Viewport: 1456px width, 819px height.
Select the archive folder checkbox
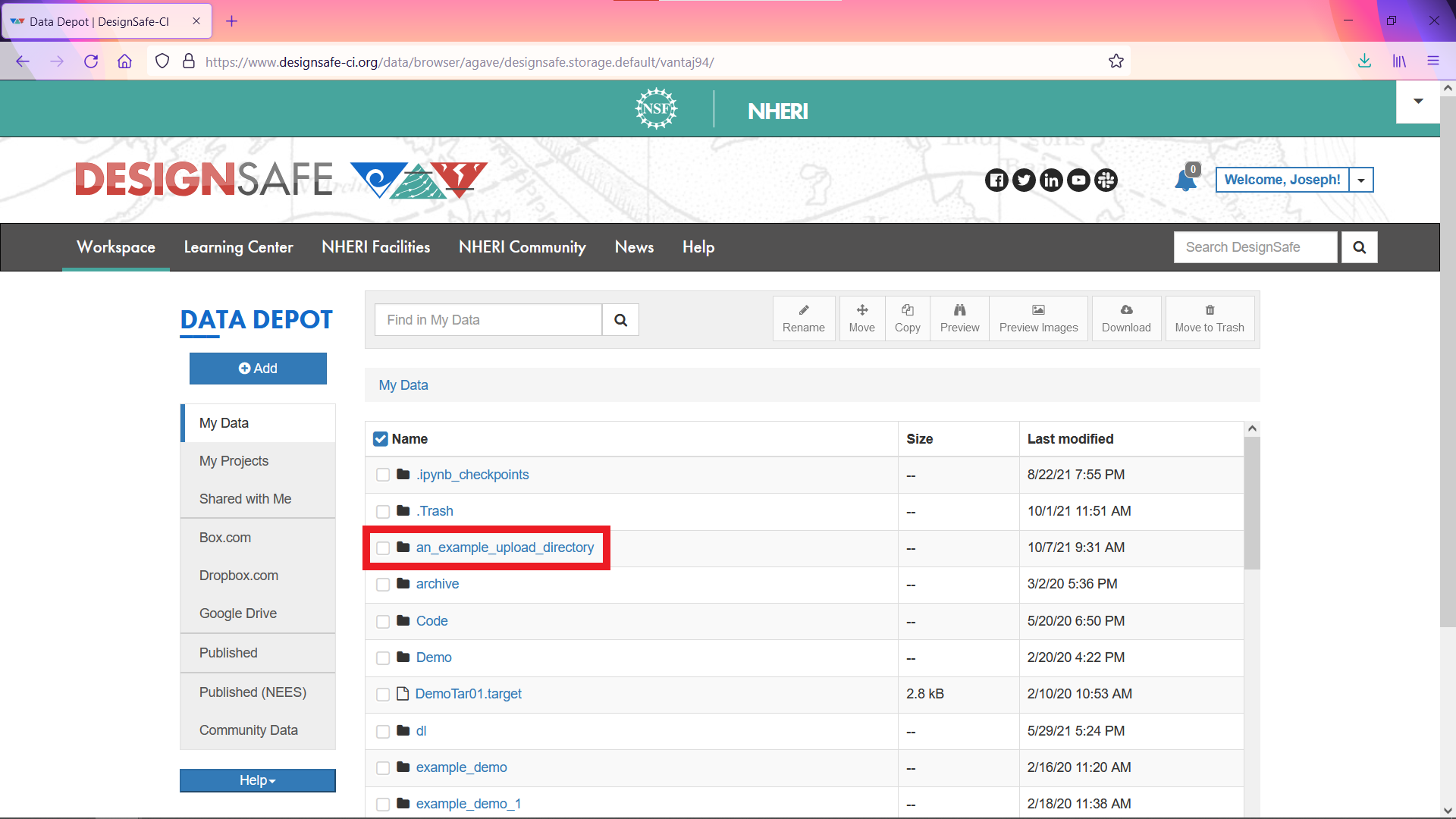tap(383, 584)
